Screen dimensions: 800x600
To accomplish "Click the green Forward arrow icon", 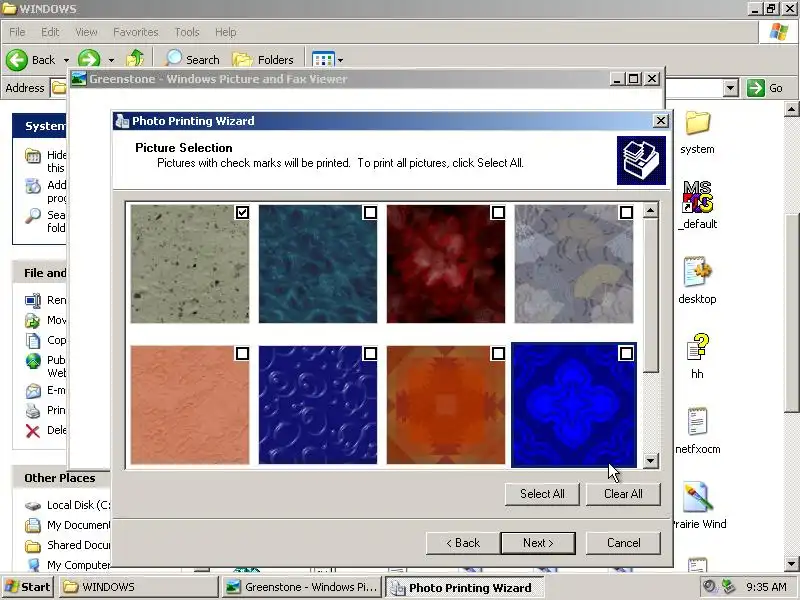I will point(89,60).
